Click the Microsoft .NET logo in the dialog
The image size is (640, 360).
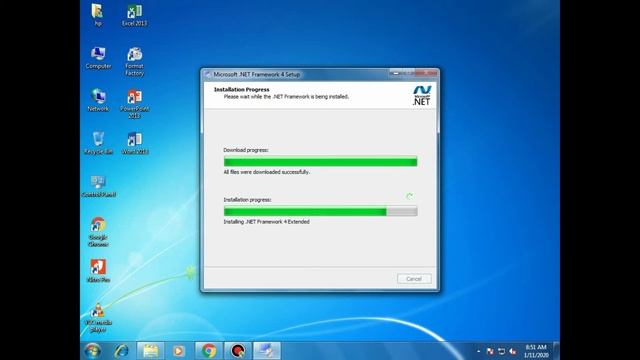coord(422,96)
